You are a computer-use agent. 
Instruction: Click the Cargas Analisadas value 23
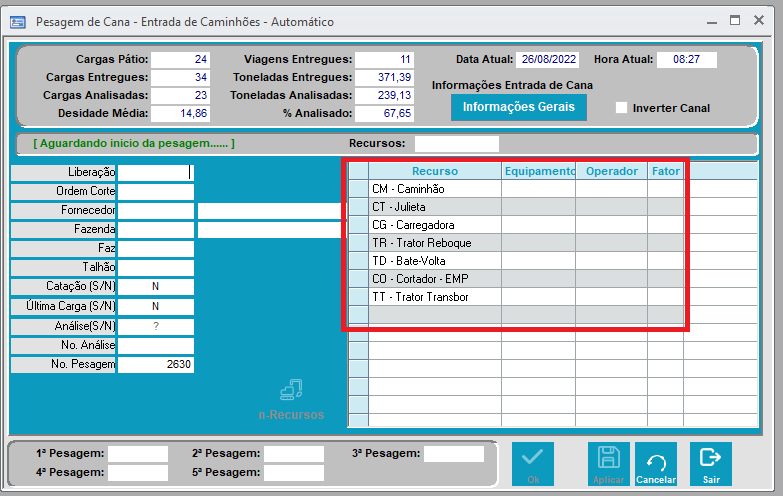(180, 95)
